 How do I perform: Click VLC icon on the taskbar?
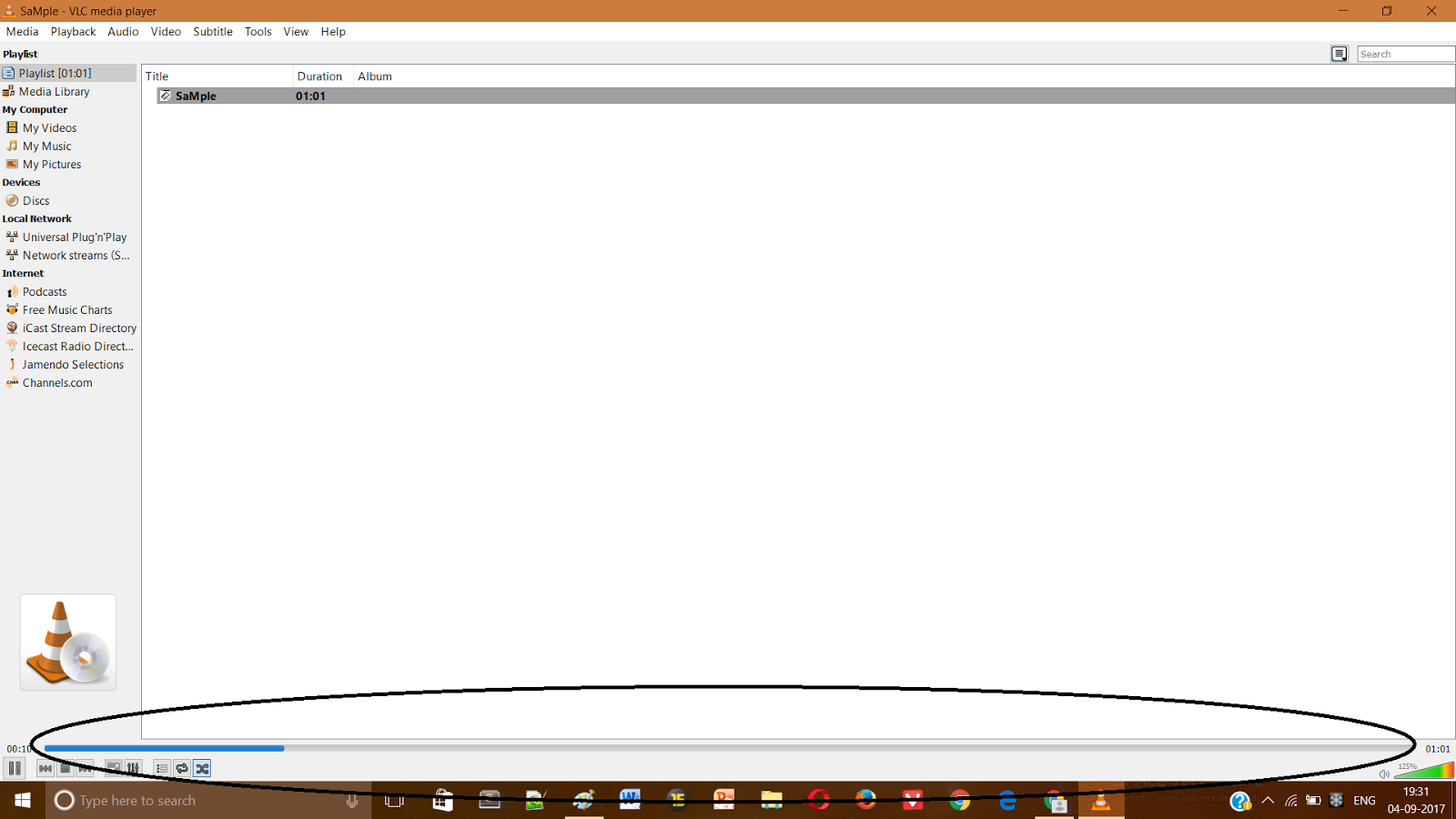[1101, 801]
